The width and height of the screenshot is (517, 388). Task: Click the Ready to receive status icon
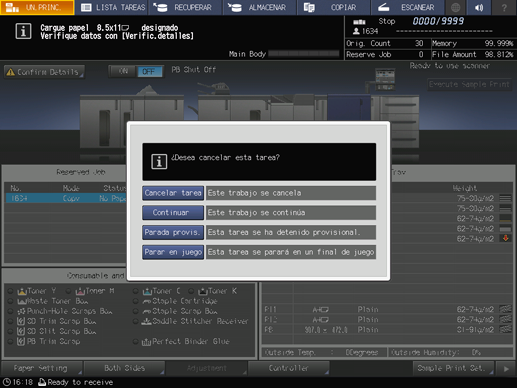42,382
